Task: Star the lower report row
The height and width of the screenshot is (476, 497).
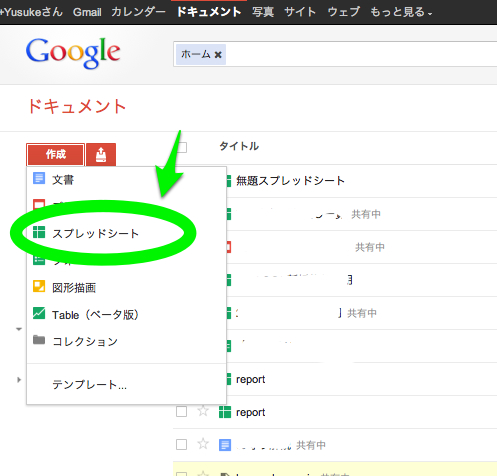Action: (203, 411)
